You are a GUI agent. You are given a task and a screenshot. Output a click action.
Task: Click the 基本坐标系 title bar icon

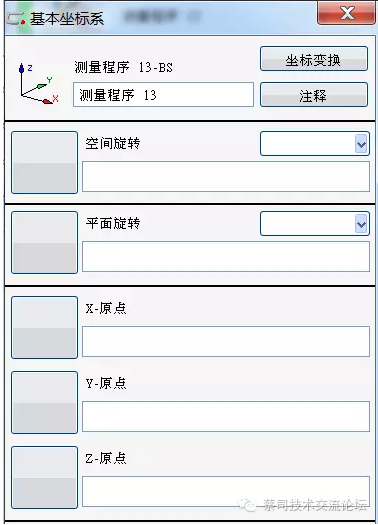16,19
